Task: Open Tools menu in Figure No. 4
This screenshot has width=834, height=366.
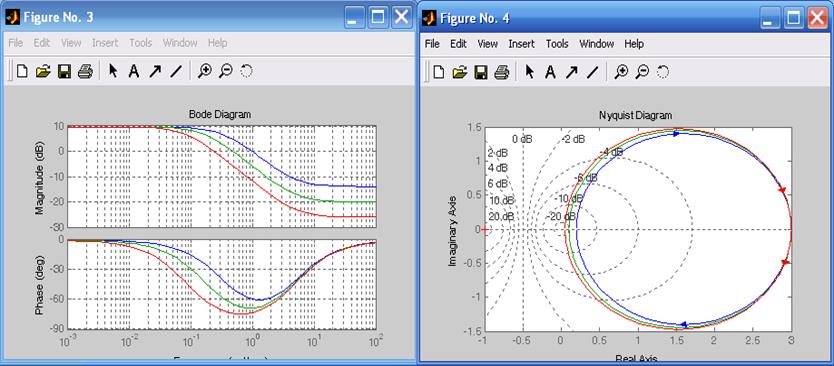Action: pyautogui.click(x=557, y=44)
